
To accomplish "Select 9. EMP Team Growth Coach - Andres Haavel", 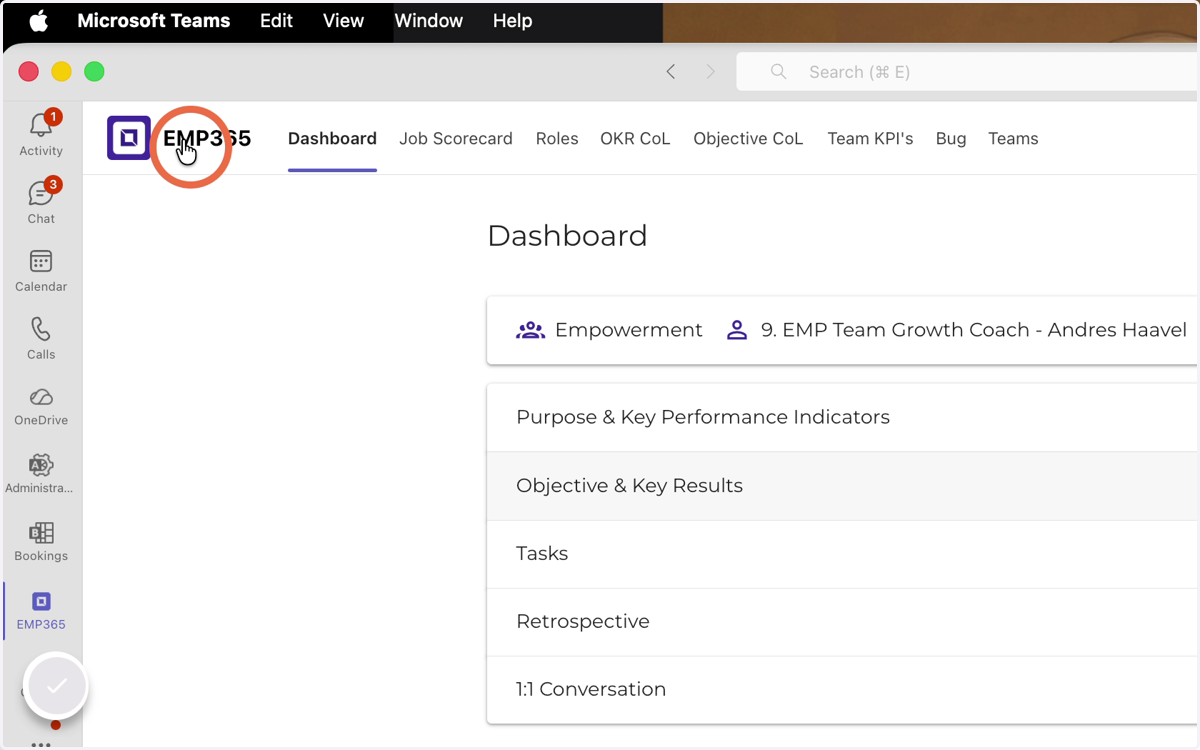I will (x=974, y=330).
